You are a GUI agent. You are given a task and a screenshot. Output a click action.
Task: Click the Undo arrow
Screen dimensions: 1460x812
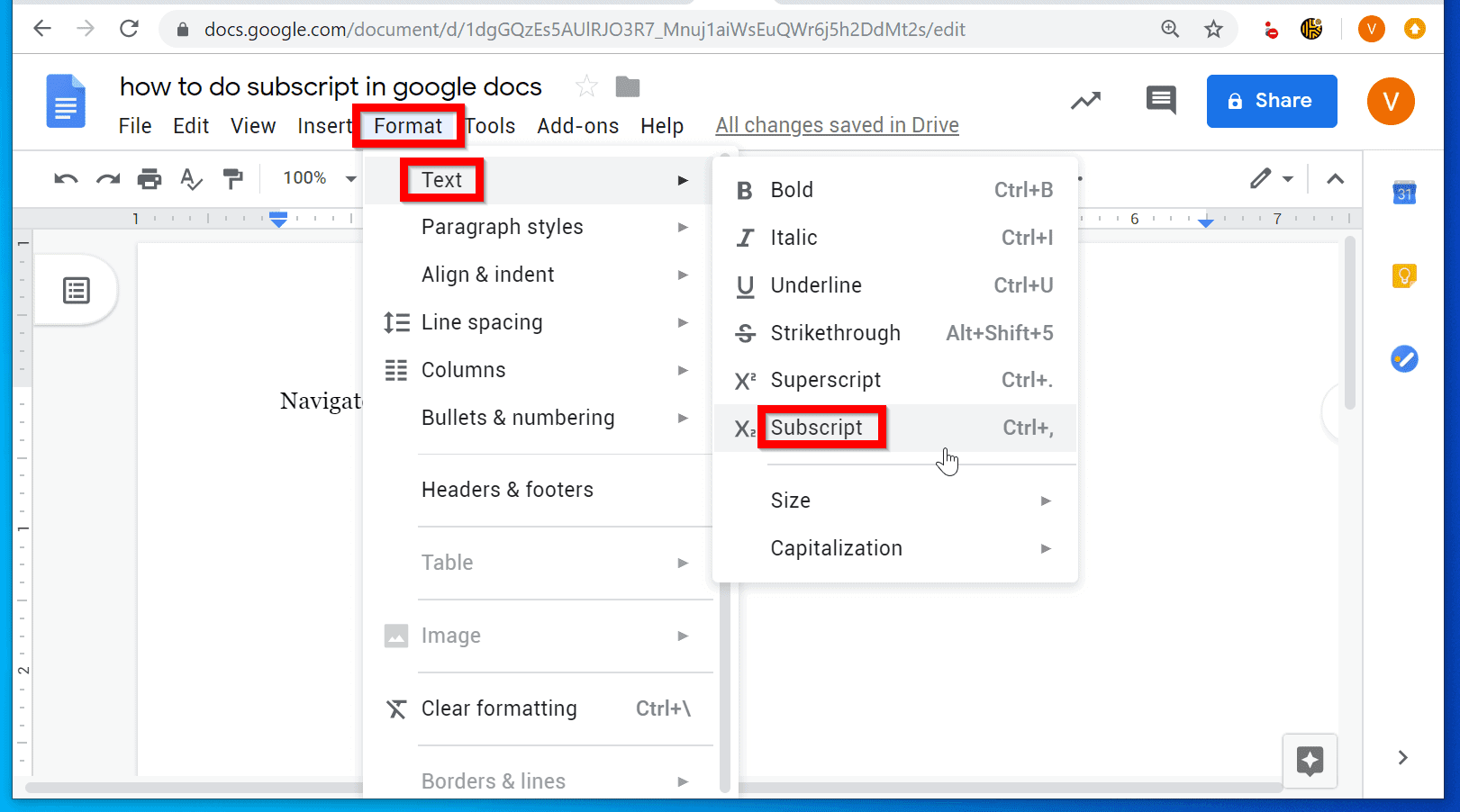click(66, 178)
